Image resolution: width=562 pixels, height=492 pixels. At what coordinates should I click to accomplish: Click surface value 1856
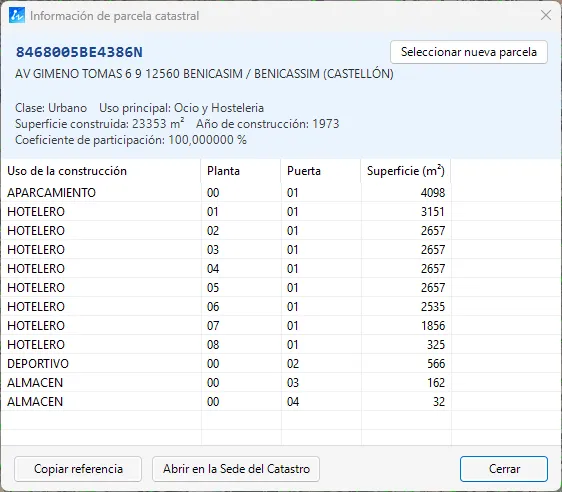(x=433, y=326)
